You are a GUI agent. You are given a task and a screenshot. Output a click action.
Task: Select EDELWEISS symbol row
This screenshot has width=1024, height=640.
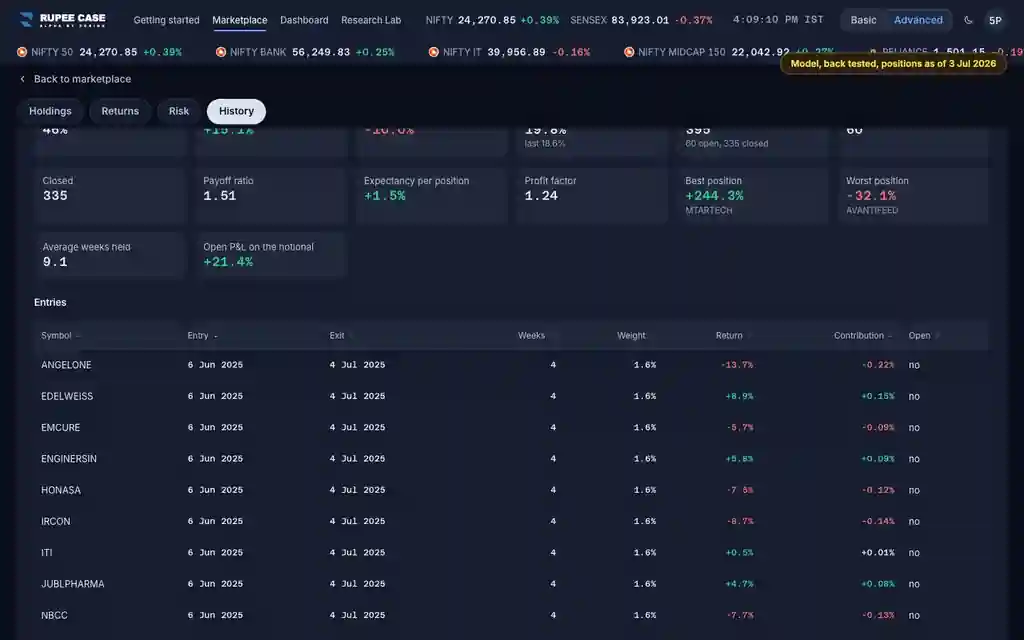pos(511,396)
